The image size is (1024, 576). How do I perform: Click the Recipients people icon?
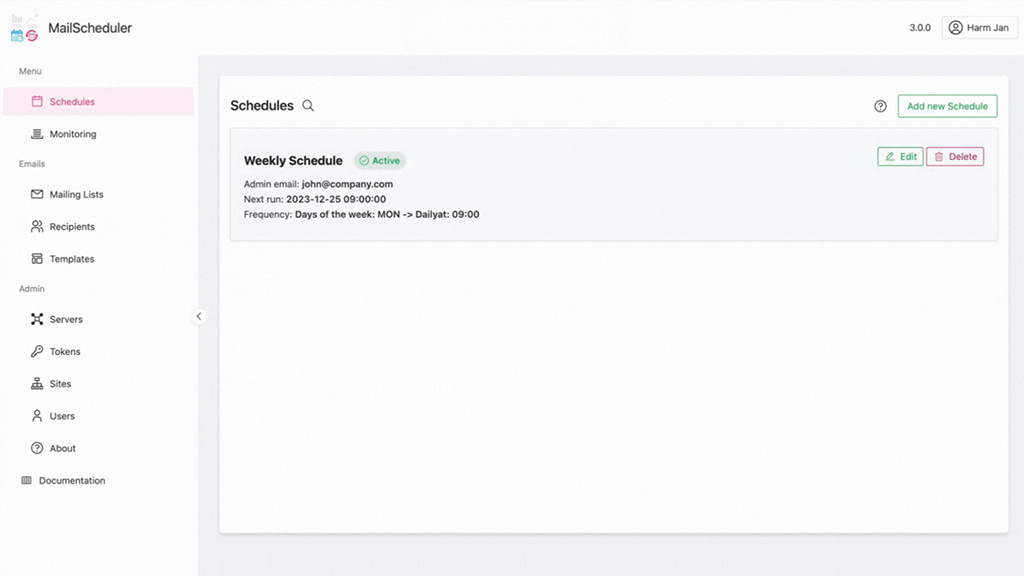pos(37,227)
